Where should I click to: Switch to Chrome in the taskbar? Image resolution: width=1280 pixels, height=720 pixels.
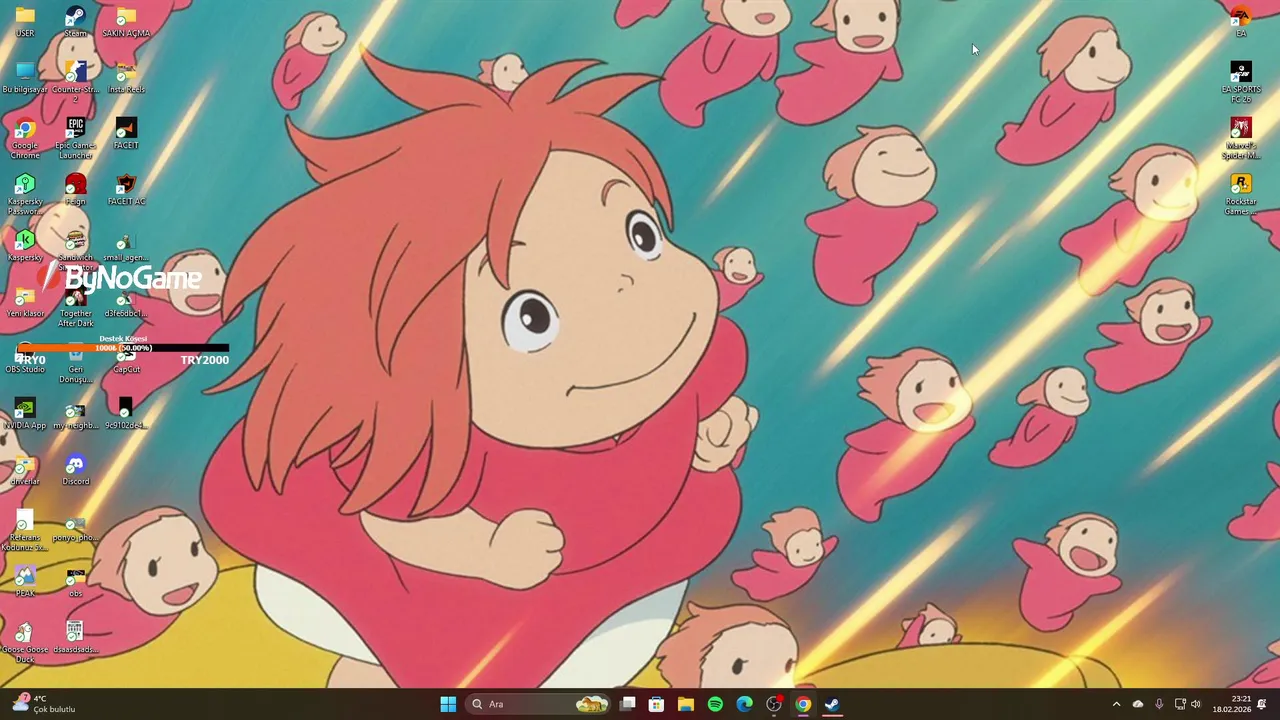click(803, 704)
